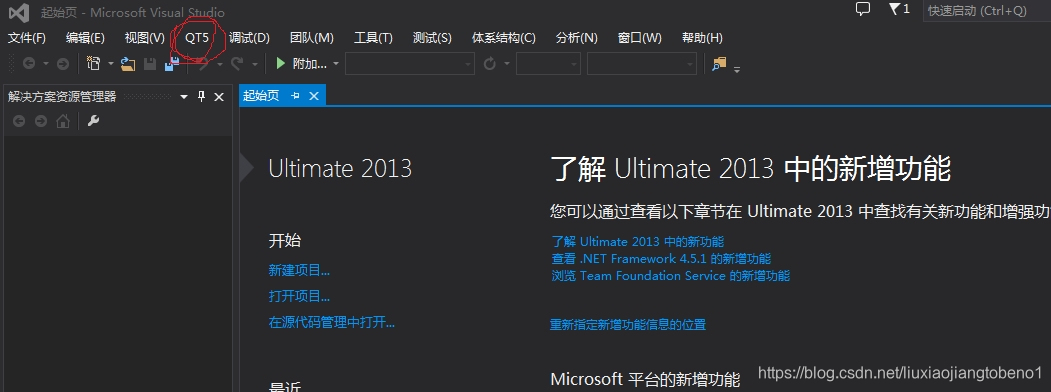Open the Solution Explorer window position dropdown
Screen dimensions: 1051x392
click(x=184, y=97)
